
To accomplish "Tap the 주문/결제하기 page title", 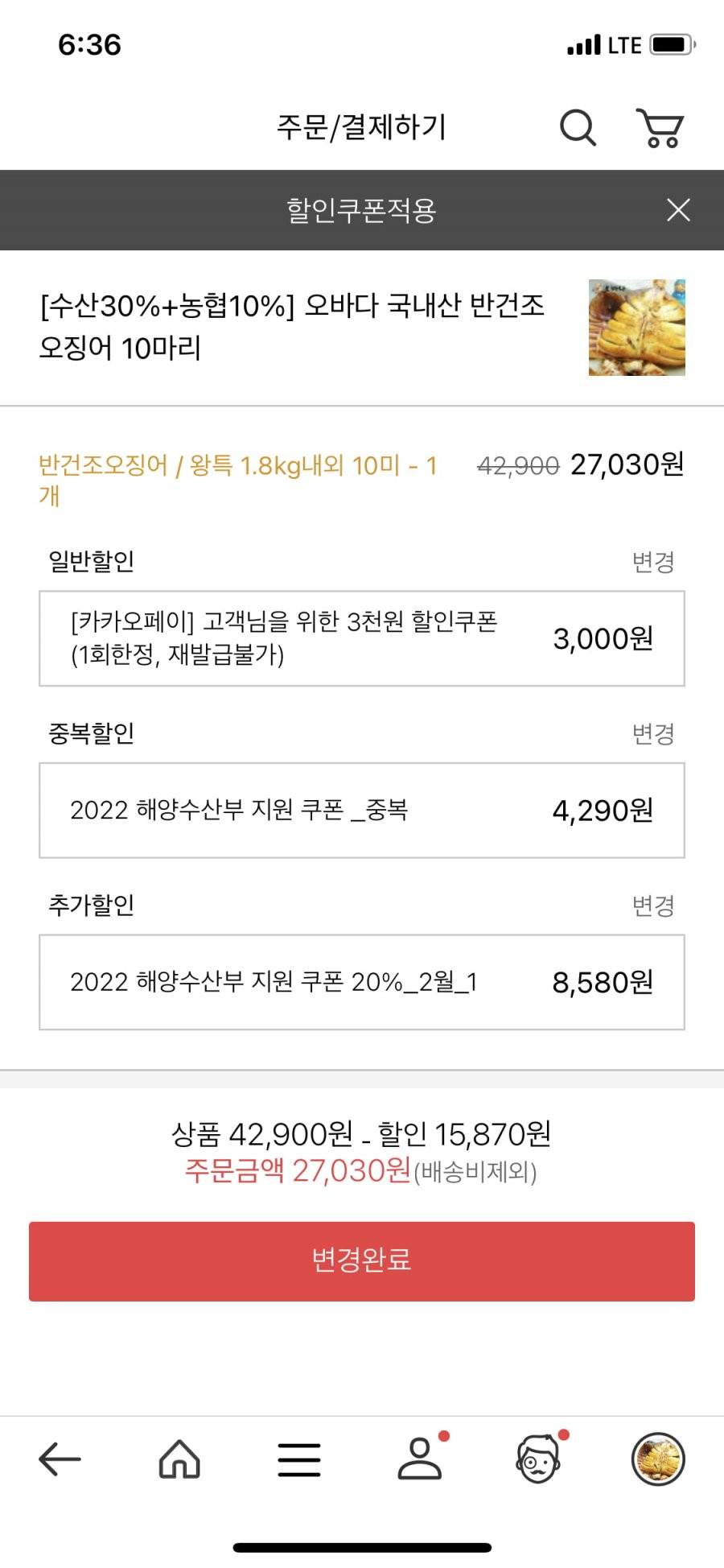I will point(361,127).
